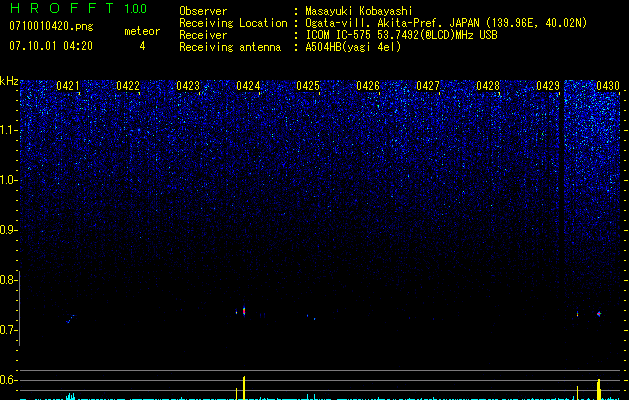This screenshot has height=400, width=629.
Task: Click the 0423 time marker
Action: pos(188,86)
